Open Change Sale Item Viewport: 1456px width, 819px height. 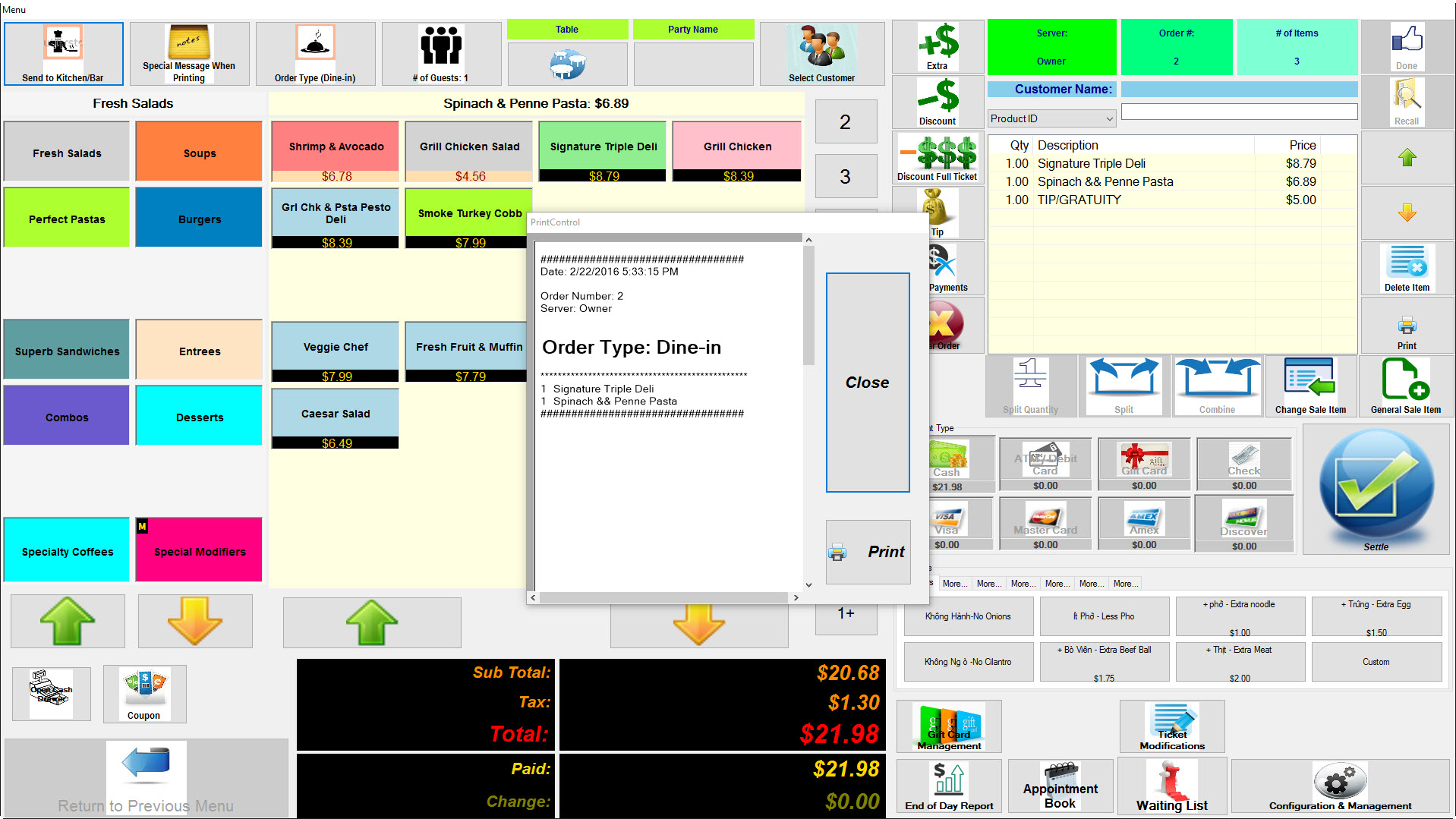point(1309,387)
